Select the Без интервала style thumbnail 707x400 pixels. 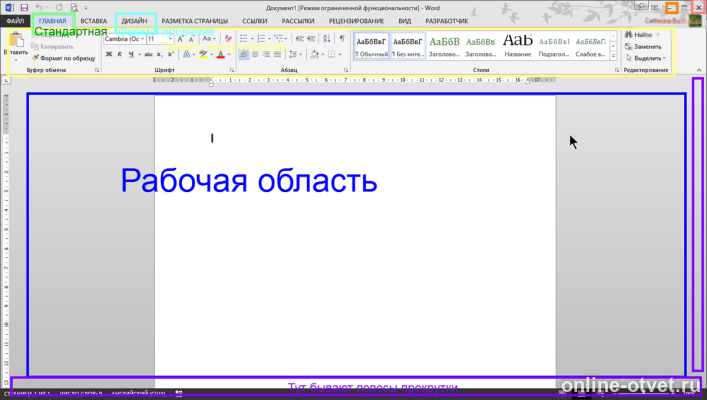[x=408, y=46]
